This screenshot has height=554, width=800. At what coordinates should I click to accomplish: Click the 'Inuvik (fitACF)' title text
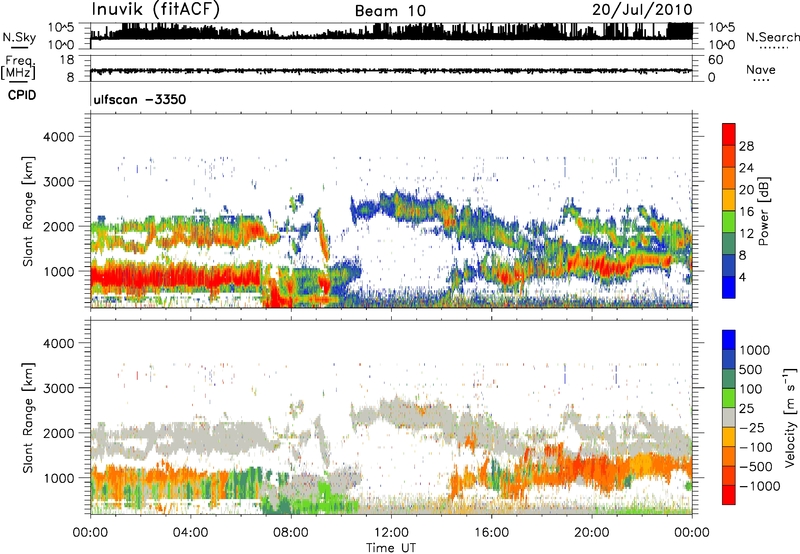[x=156, y=10]
